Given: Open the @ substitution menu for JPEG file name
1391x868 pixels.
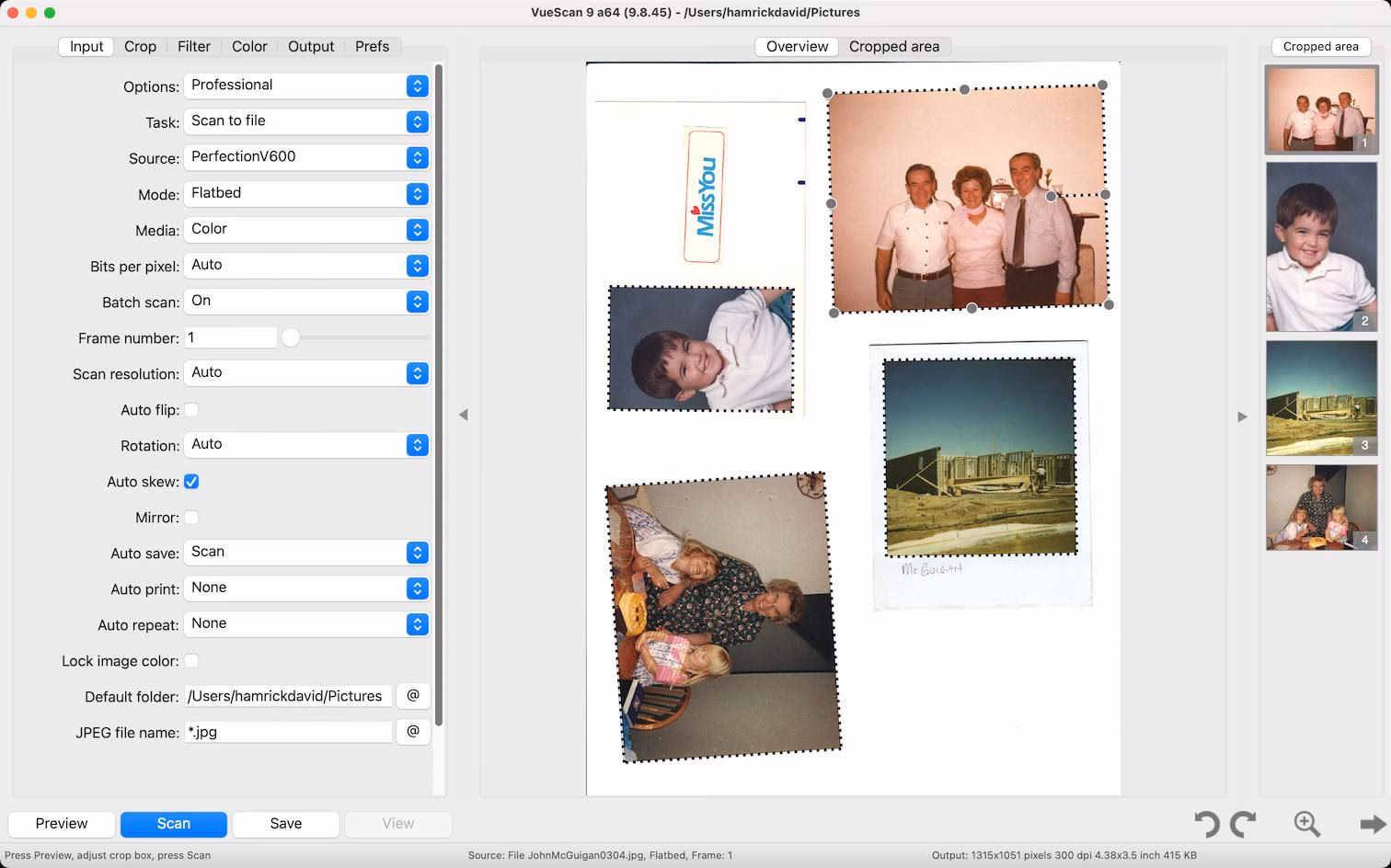Looking at the screenshot, I should [x=413, y=732].
